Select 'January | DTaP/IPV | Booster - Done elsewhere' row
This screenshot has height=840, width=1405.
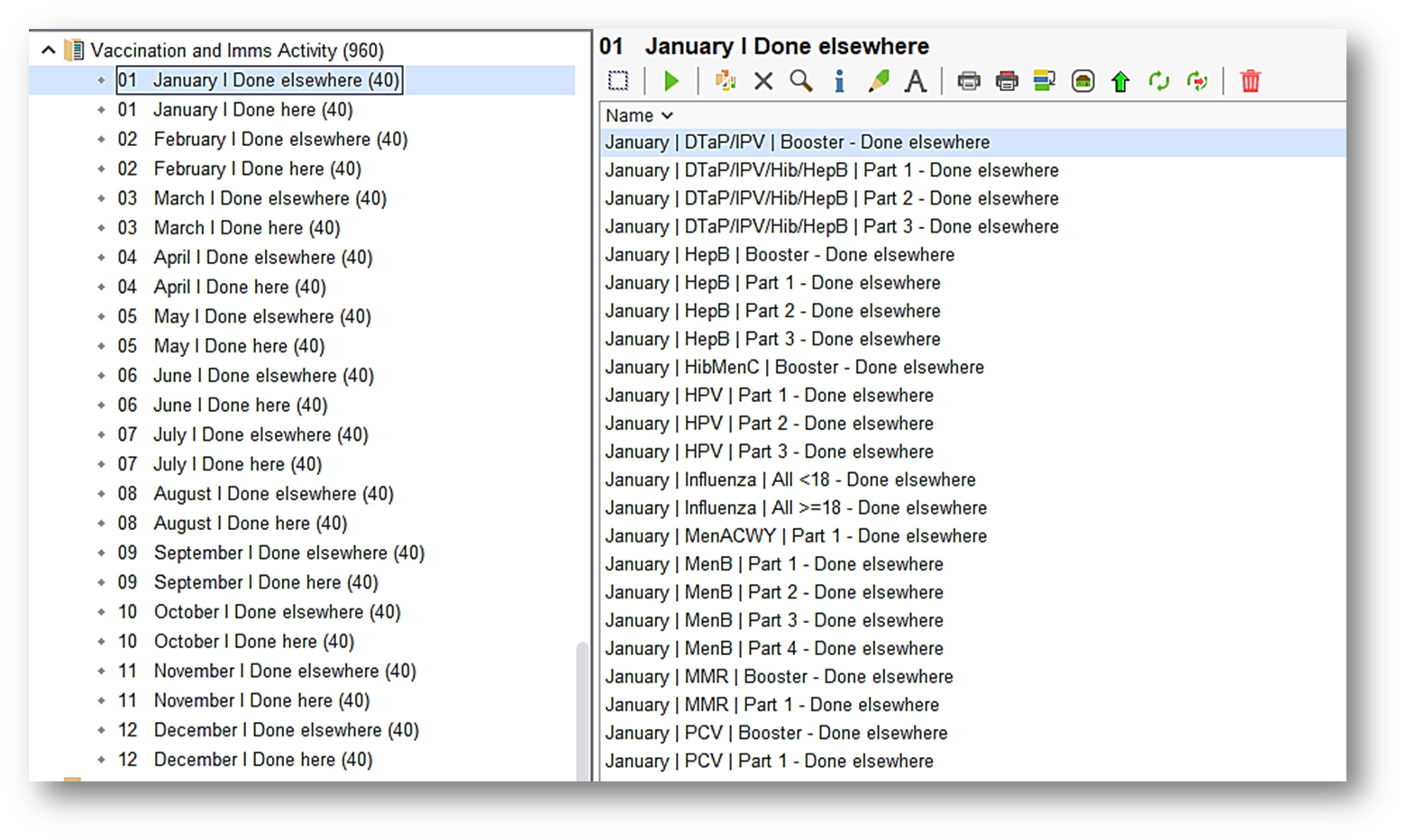[x=972, y=142]
